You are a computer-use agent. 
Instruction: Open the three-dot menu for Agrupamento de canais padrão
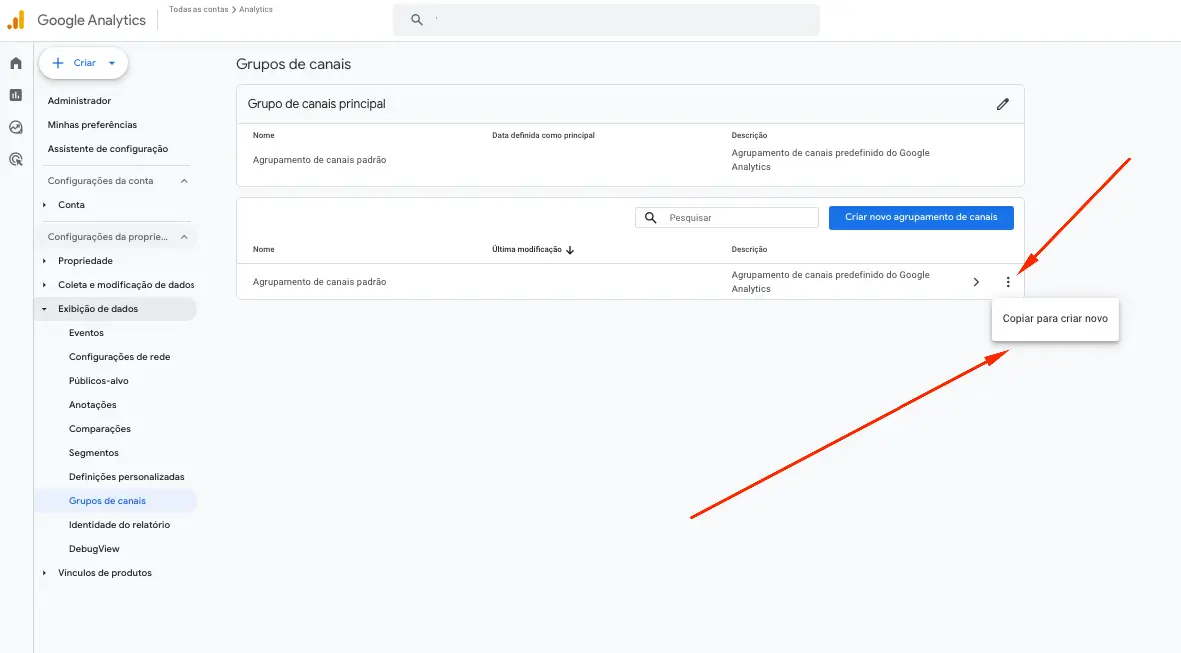1008,281
